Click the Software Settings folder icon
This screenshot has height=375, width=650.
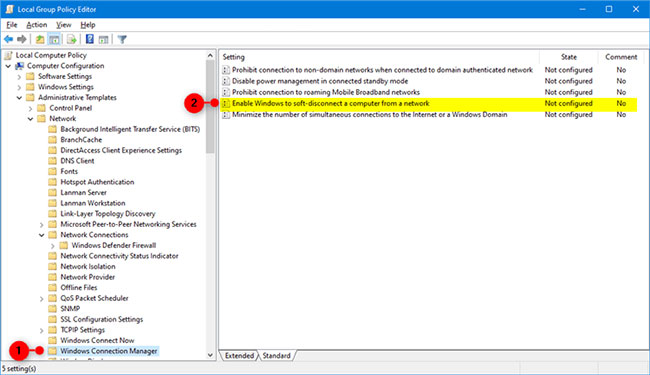click(x=30, y=76)
